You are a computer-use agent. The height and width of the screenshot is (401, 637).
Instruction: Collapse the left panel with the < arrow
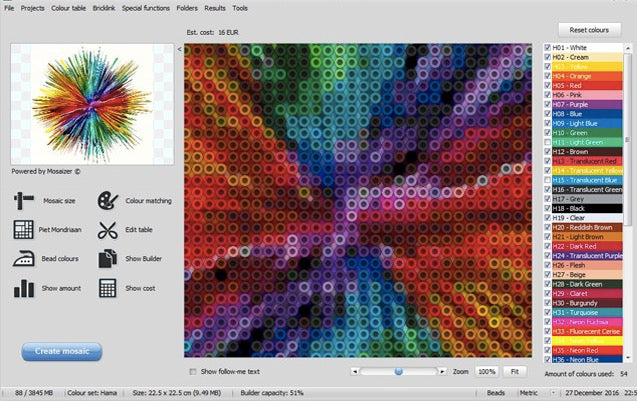(180, 49)
